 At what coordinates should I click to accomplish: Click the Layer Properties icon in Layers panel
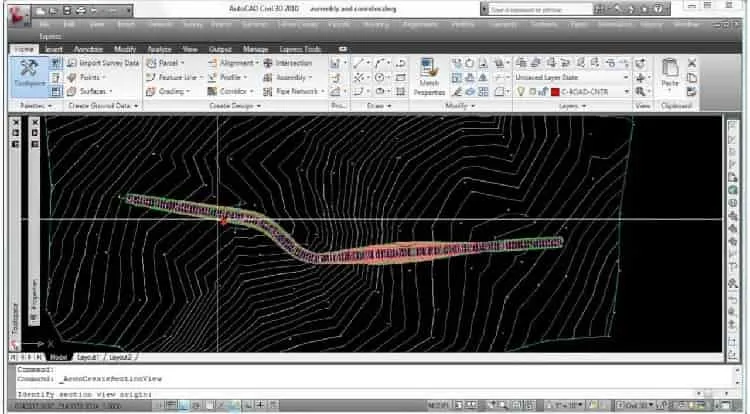[521, 63]
